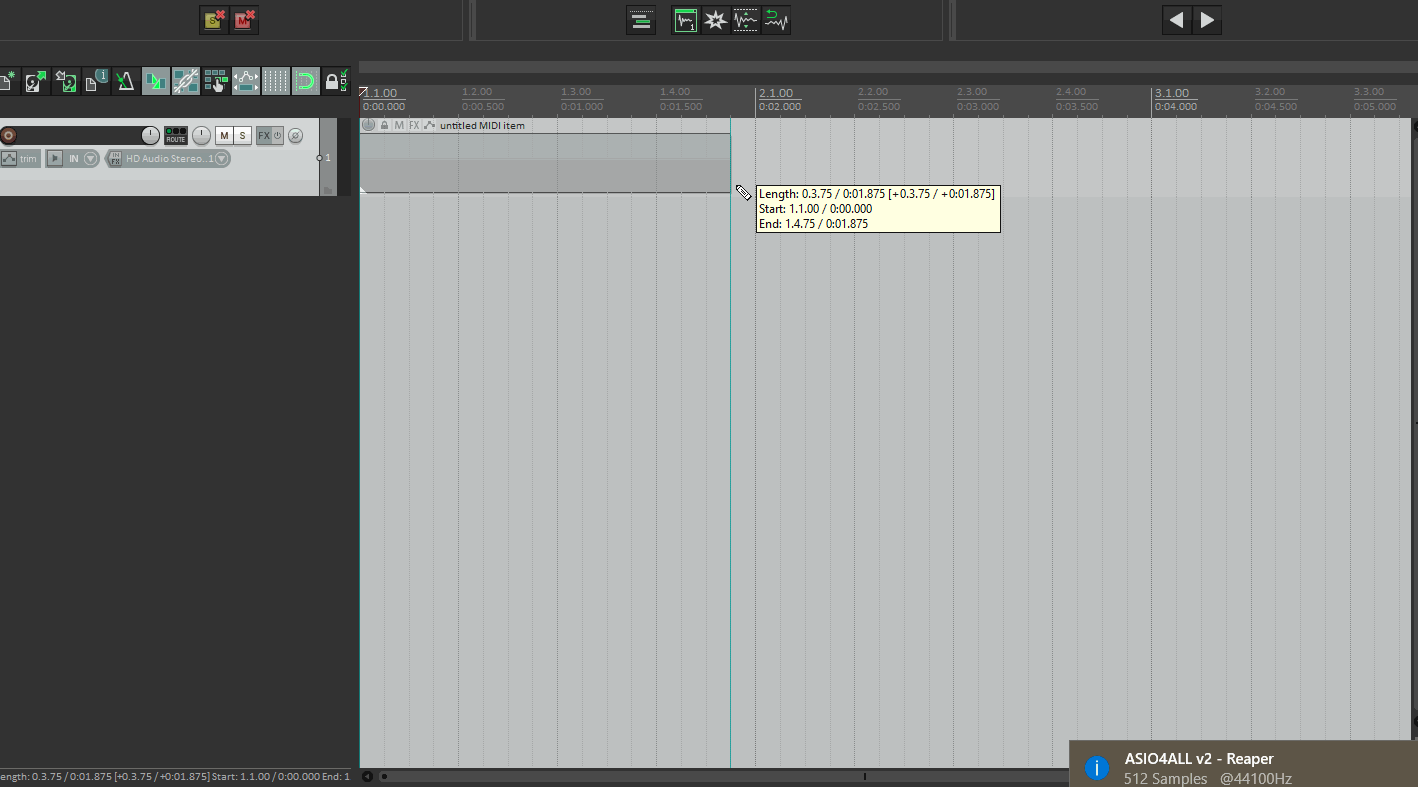Toggle snapping magnet icon

(x=306, y=81)
